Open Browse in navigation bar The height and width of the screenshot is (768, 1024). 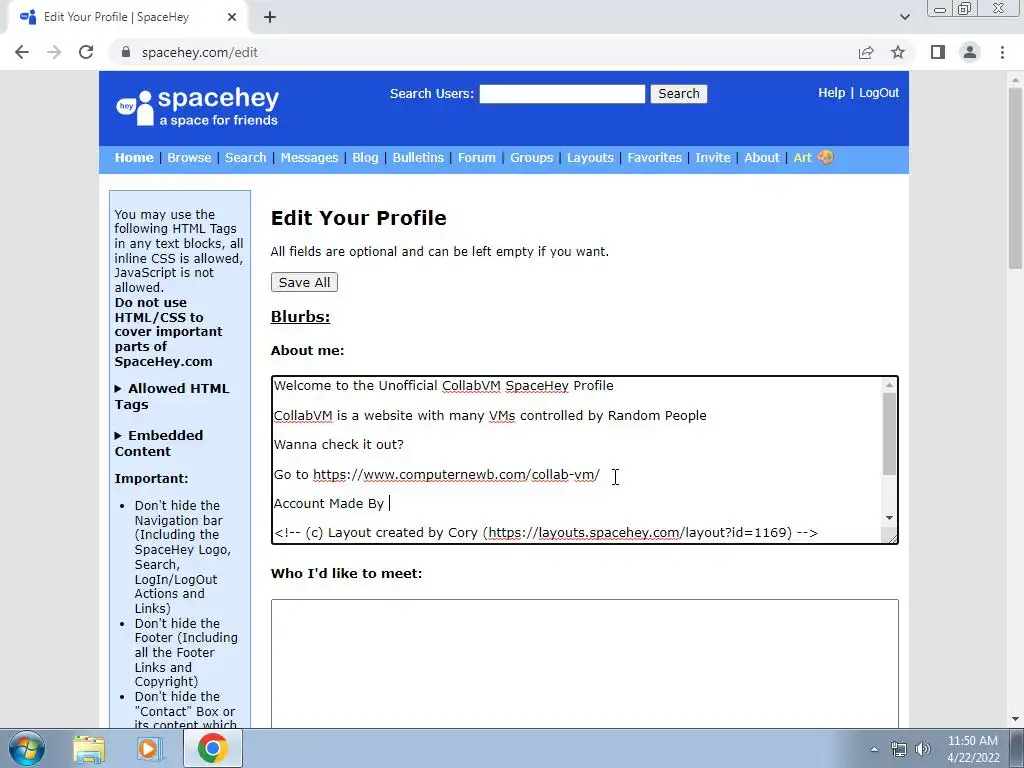pyautogui.click(x=189, y=157)
